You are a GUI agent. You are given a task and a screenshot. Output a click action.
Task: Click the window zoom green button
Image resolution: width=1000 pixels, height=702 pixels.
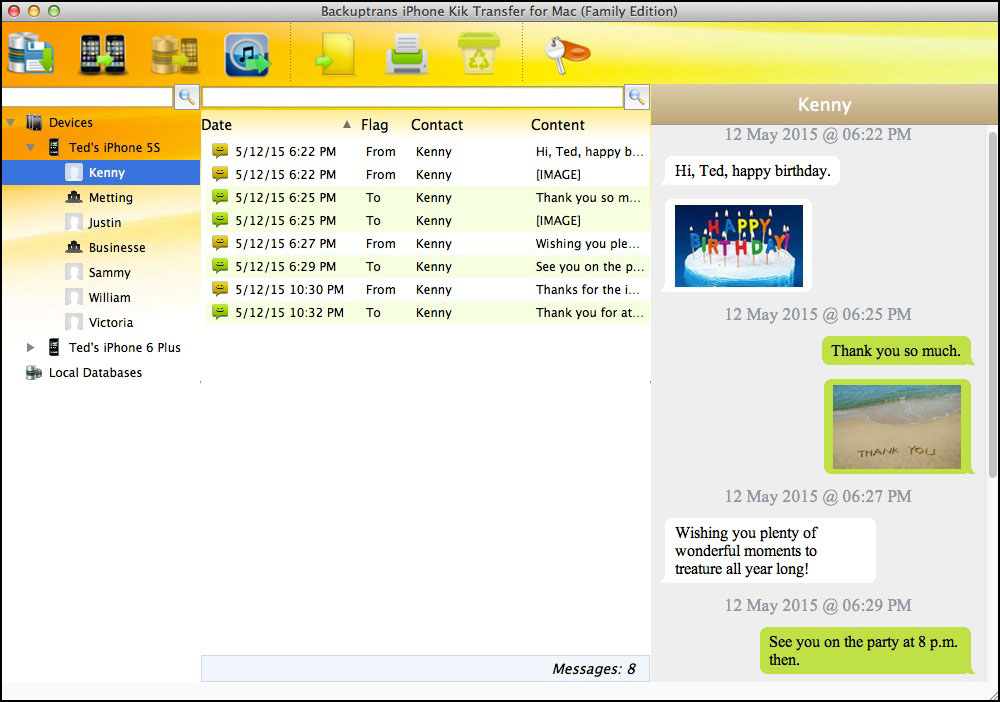coord(54,11)
